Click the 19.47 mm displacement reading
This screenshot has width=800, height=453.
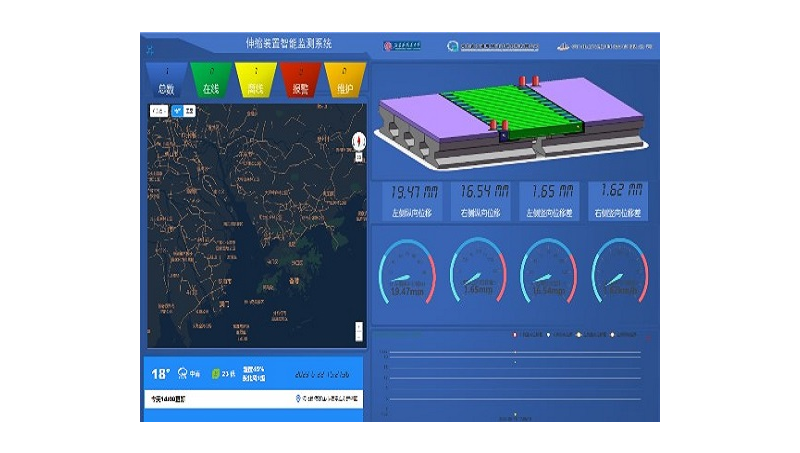414,192
